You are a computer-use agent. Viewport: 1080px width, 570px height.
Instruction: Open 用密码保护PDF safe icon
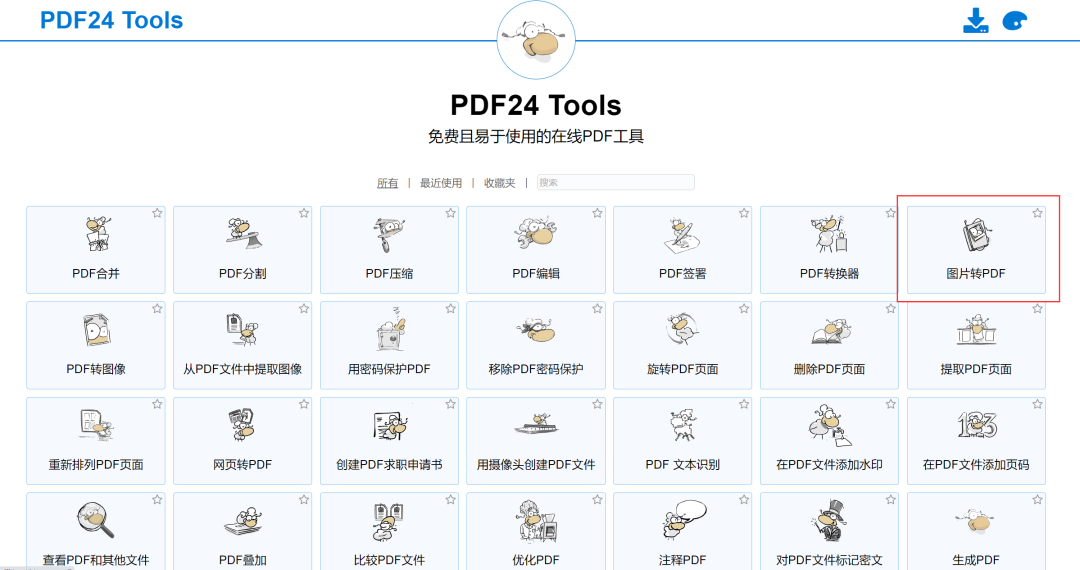[x=391, y=330]
